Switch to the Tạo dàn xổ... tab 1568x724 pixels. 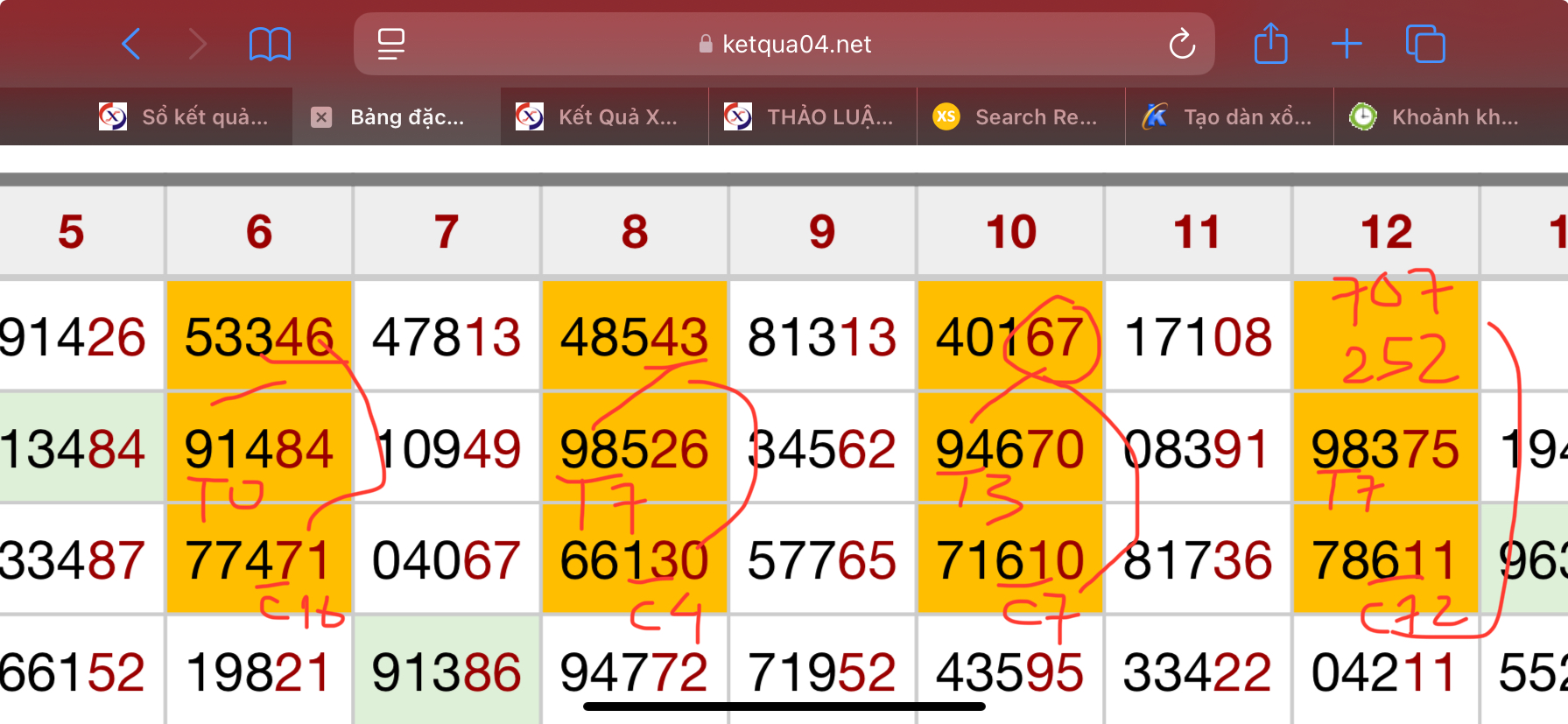[x=1229, y=117]
